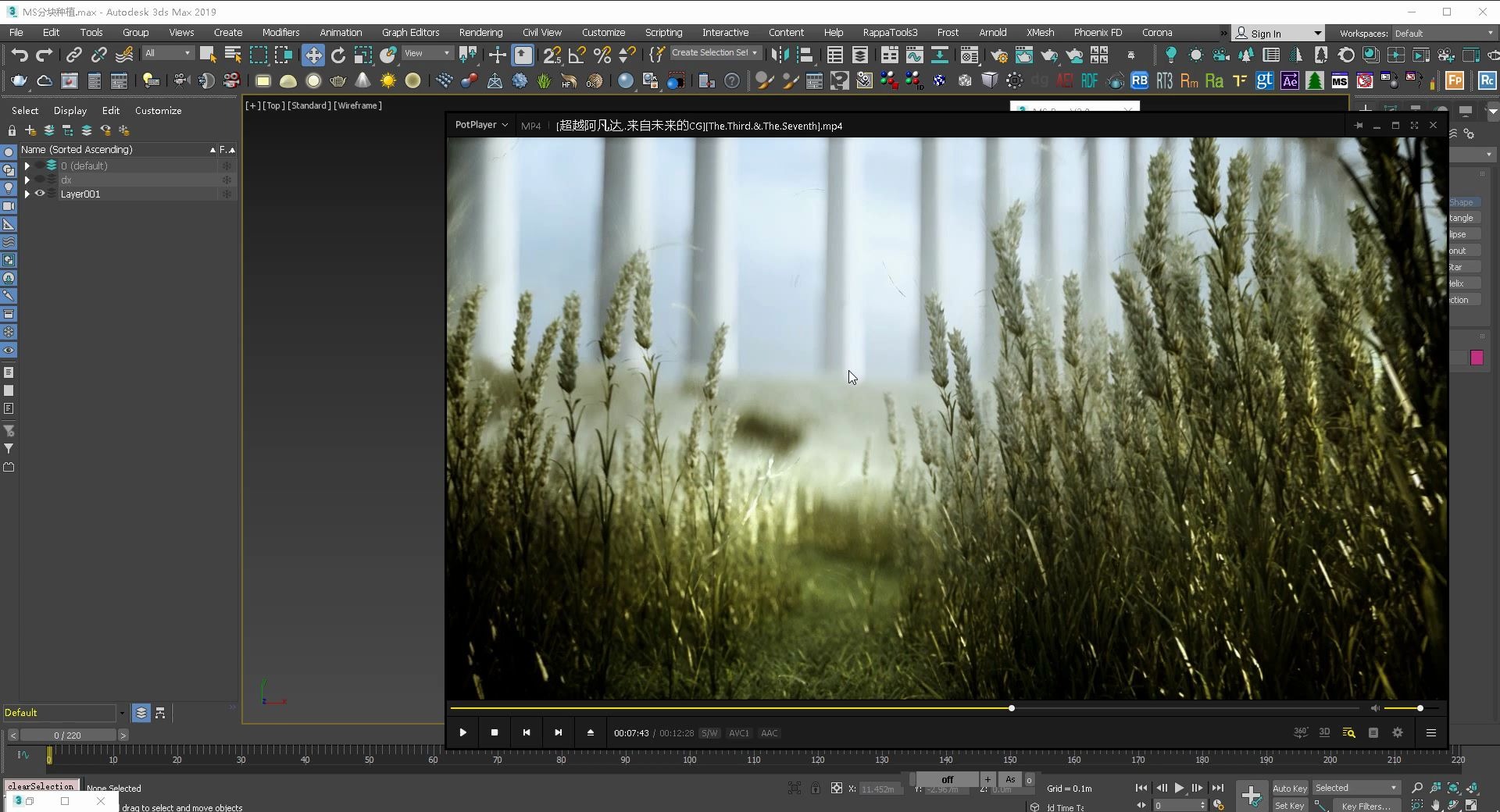Open the 3D settings in PotPlayer
1500x812 pixels.
[x=1324, y=732]
